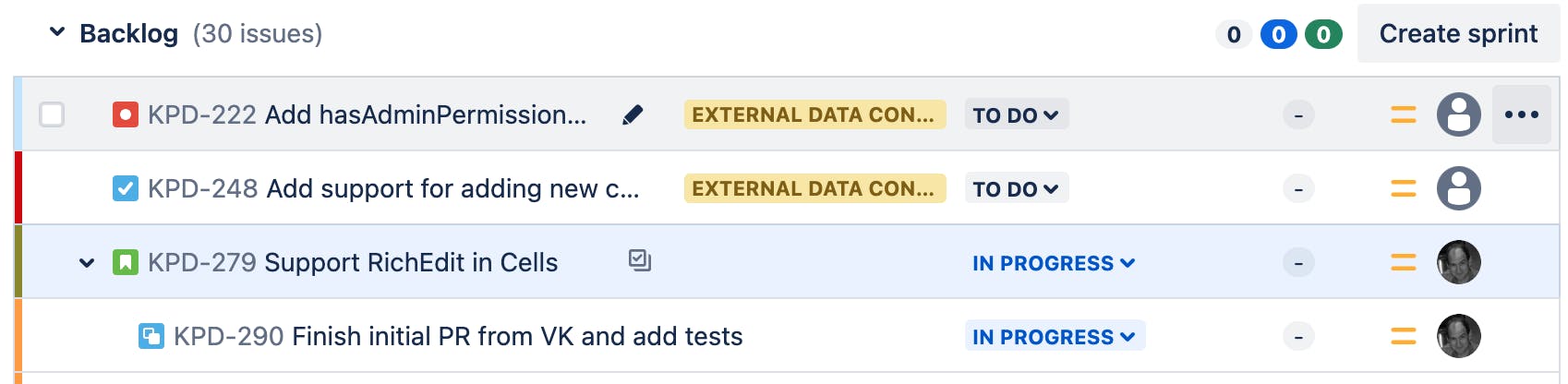Tick the checkbox beside KPD-222
The height and width of the screenshot is (384, 1568).
pos(52,114)
